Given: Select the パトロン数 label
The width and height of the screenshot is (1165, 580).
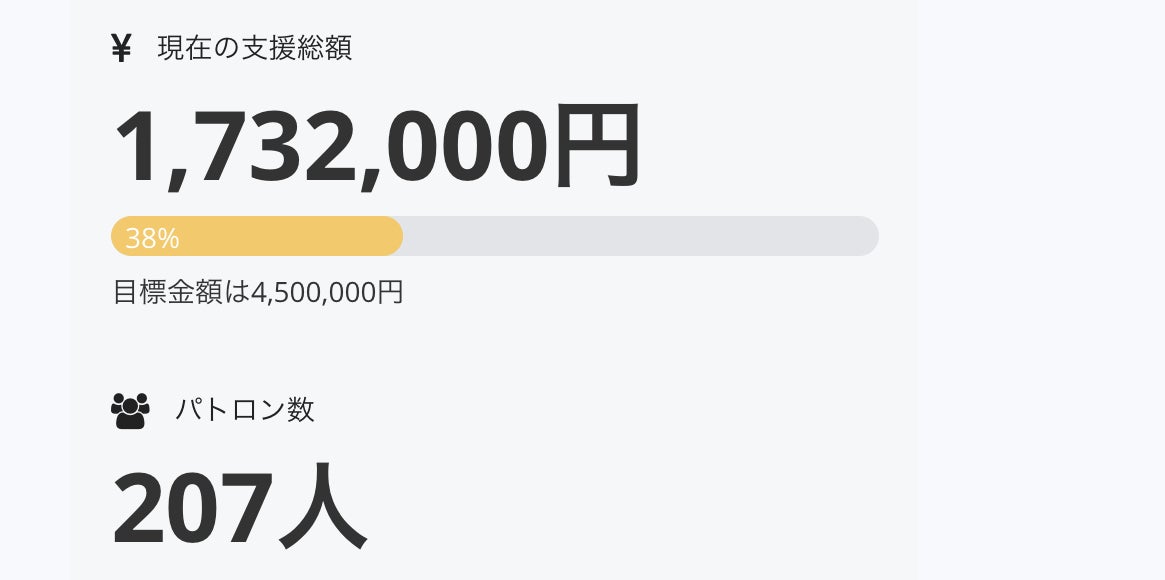Looking at the screenshot, I should (x=244, y=410).
